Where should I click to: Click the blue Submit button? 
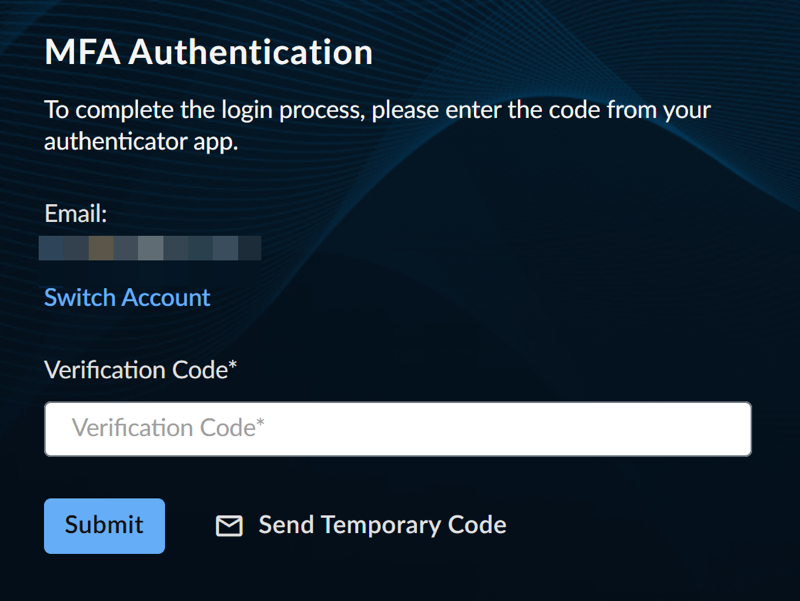click(x=104, y=526)
